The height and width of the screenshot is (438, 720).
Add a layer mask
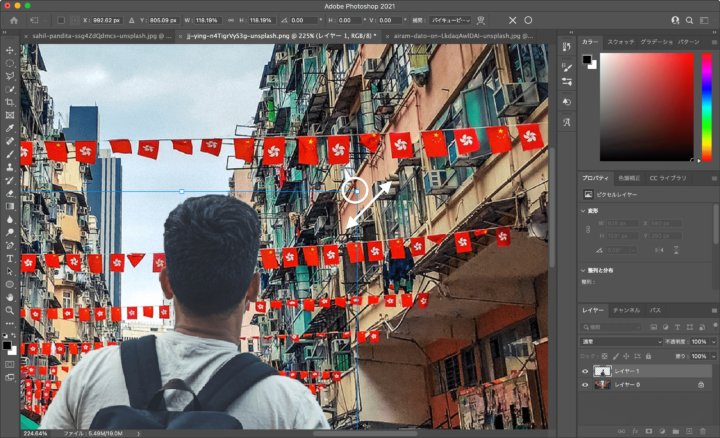[x=649, y=431]
